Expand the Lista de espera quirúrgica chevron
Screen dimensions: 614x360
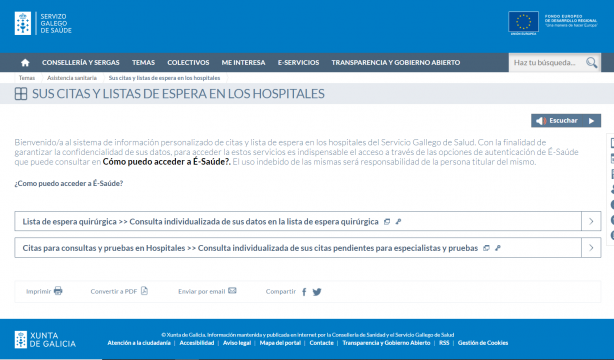[x=591, y=221]
